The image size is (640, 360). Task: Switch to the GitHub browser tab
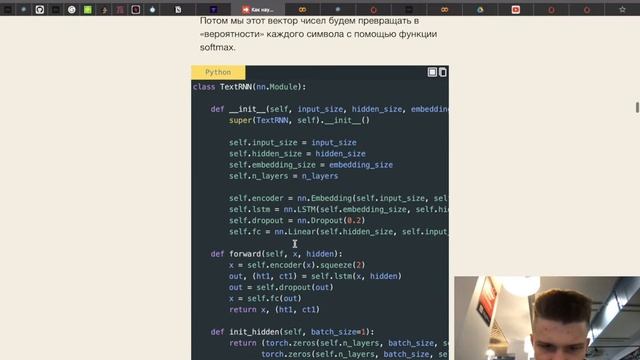coord(40,9)
